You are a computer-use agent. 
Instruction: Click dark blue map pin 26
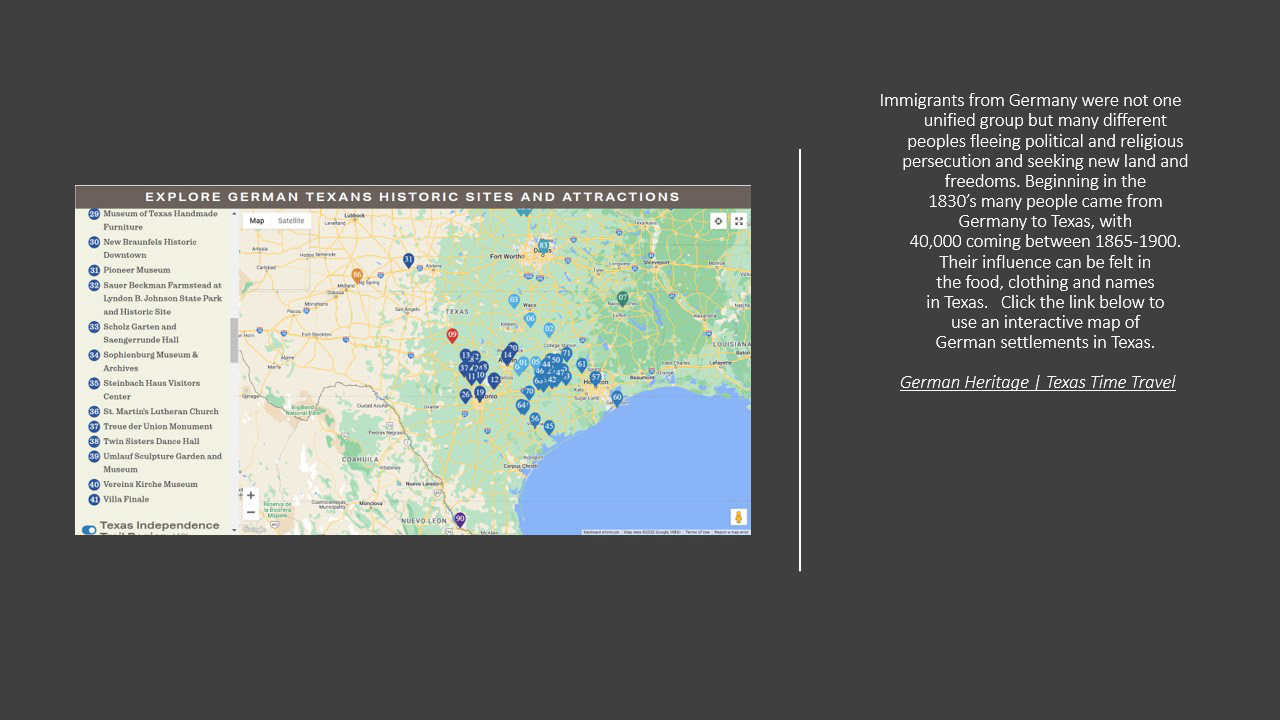click(x=466, y=395)
